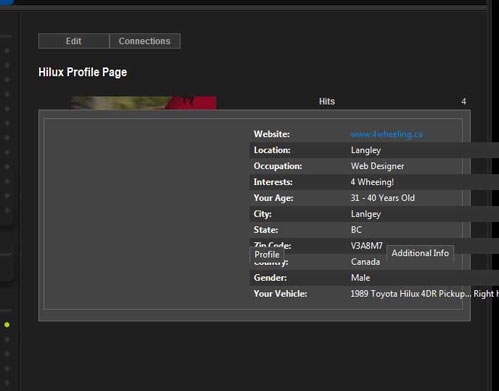Click the Occupation value Web Designer
499x391 pixels.
point(377,166)
